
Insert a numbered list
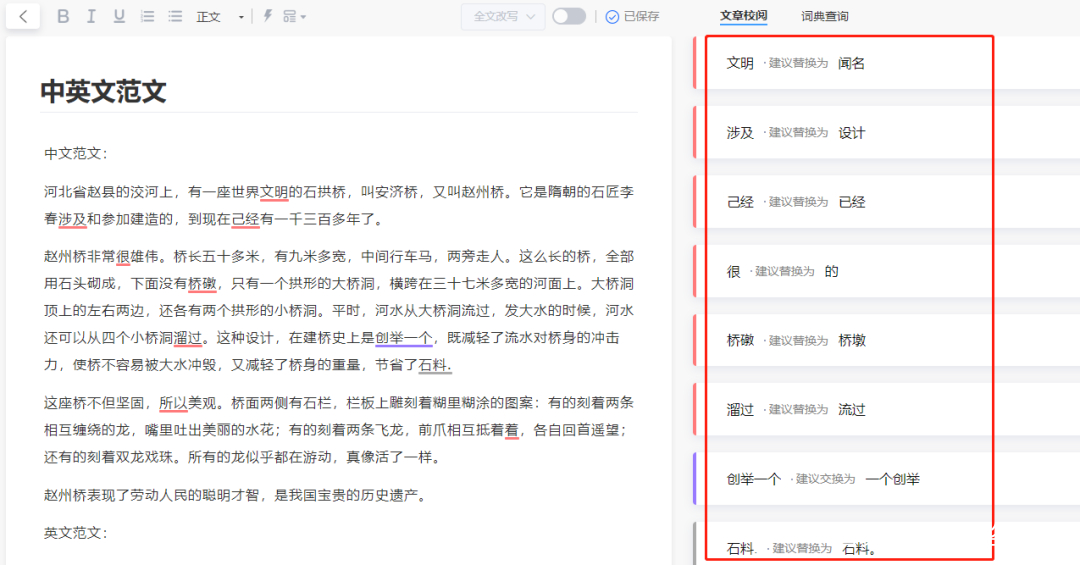pos(147,17)
